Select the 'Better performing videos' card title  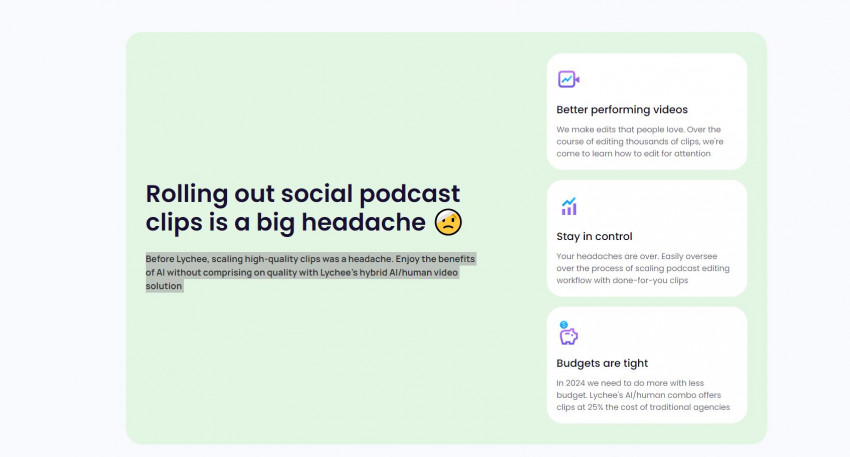pos(622,110)
